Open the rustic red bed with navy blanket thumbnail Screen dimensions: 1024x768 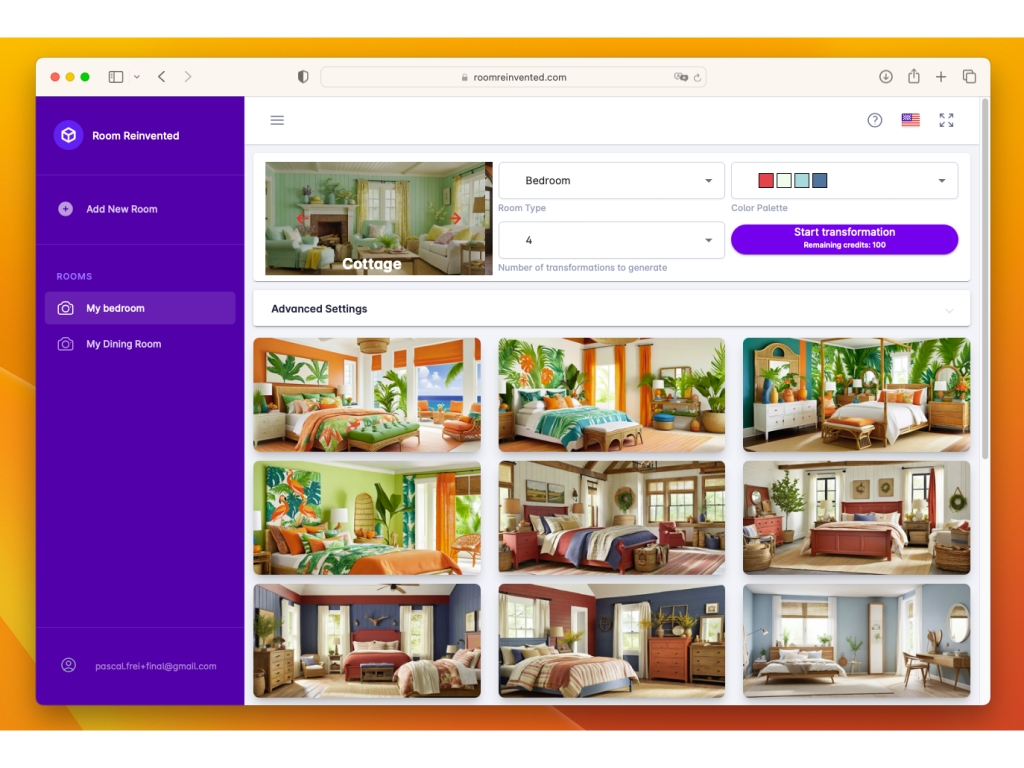click(611, 518)
